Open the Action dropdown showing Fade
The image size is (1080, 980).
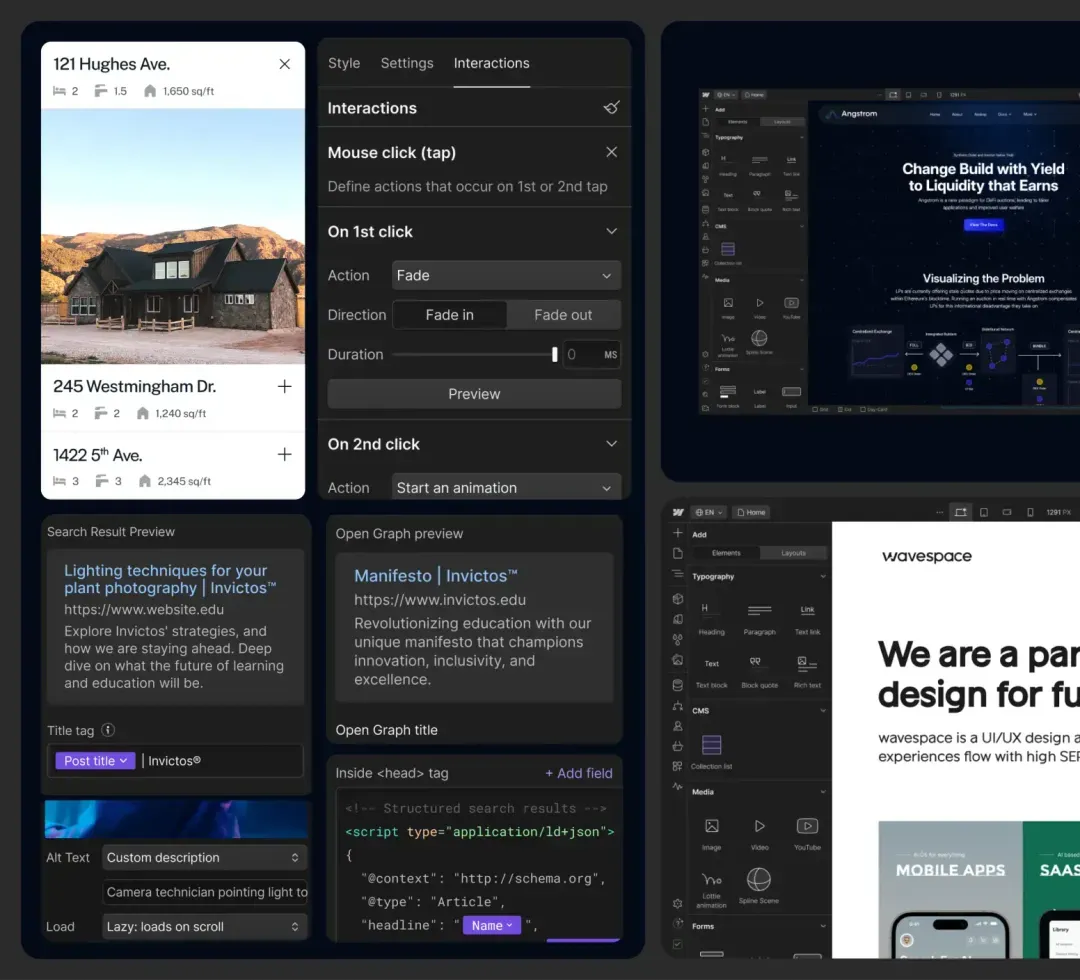pos(506,275)
